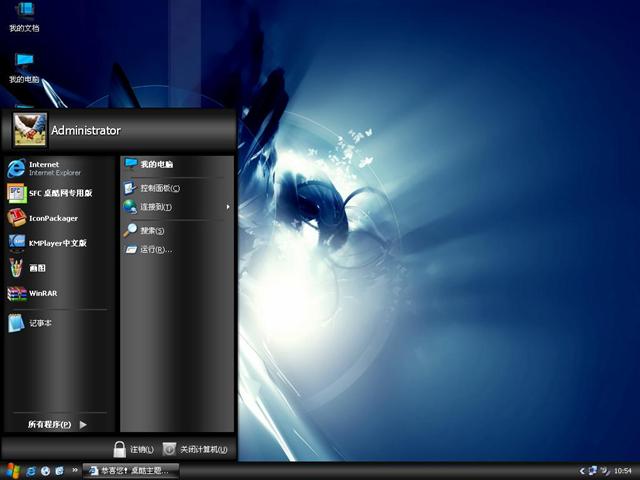Image resolution: width=640 pixels, height=480 pixels.
Task: Show hidden system tray icons
Action: point(582,470)
